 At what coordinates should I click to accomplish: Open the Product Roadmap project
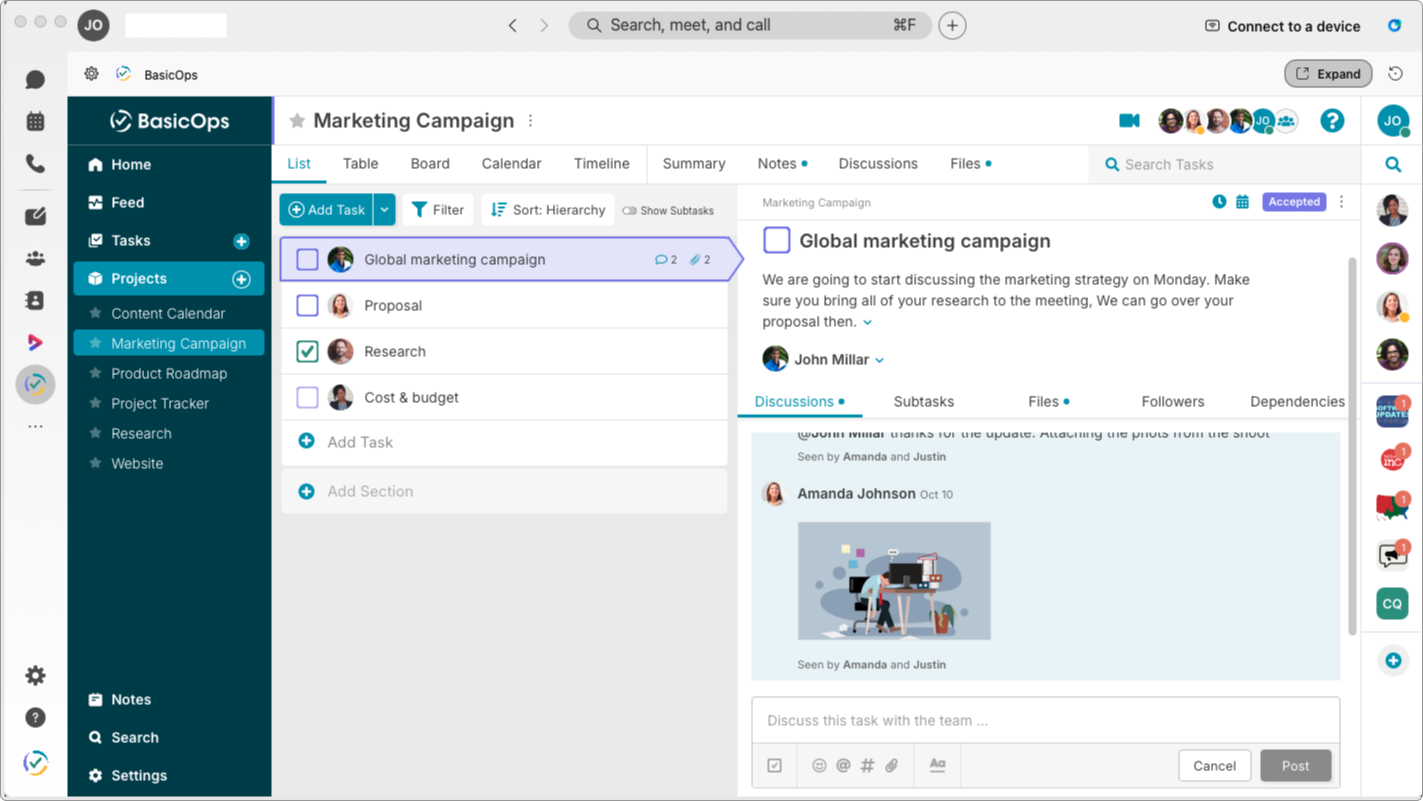coord(169,373)
